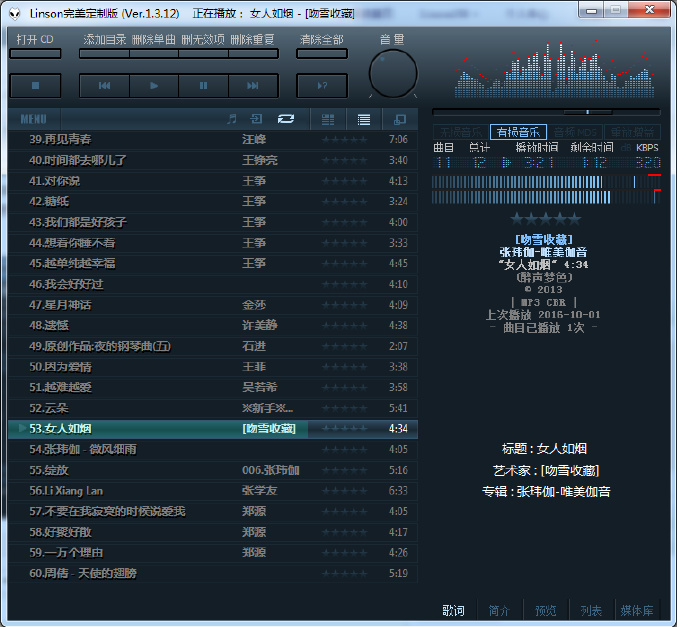Select song 40.时间都去哪儿了
Viewport: 690px width, 627px height.
point(213,160)
